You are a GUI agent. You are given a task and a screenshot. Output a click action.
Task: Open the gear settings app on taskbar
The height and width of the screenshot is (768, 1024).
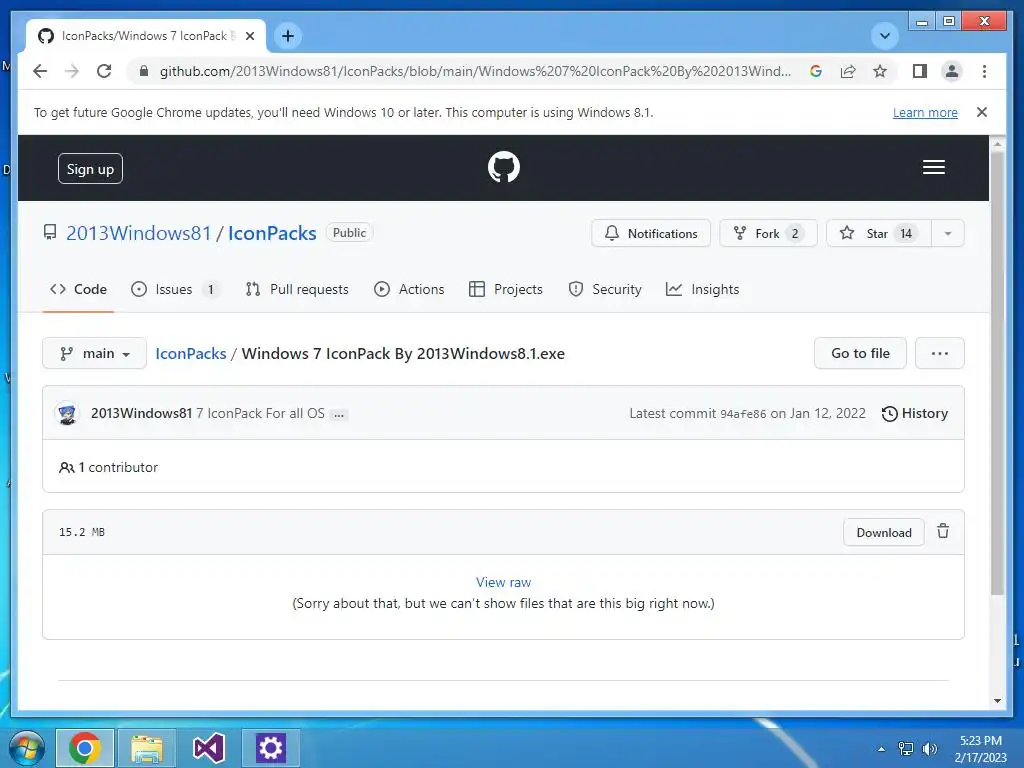pyautogui.click(x=270, y=748)
